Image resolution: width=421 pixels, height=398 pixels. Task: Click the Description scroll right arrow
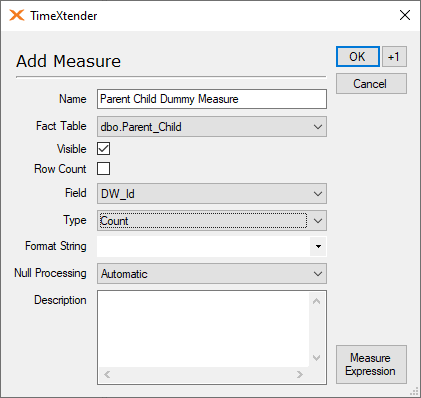300,374
